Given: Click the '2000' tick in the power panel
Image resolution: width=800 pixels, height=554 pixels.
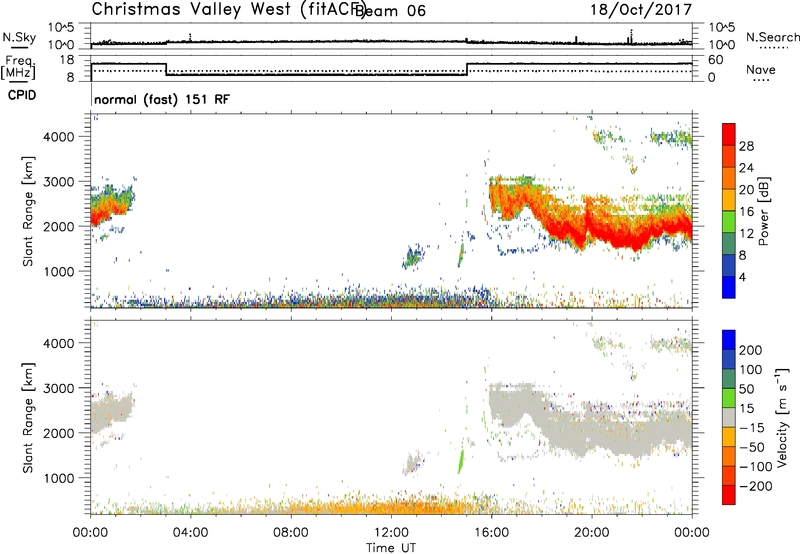Looking at the screenshot, I should (59, 226).
